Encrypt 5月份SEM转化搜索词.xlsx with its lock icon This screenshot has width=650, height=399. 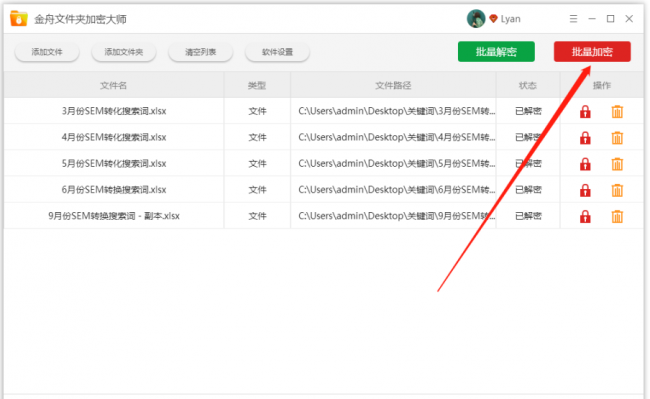585,164
